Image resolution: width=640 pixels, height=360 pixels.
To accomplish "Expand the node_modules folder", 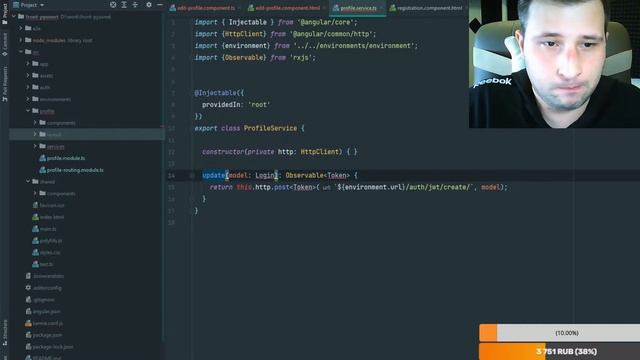I will coord(21,40).
